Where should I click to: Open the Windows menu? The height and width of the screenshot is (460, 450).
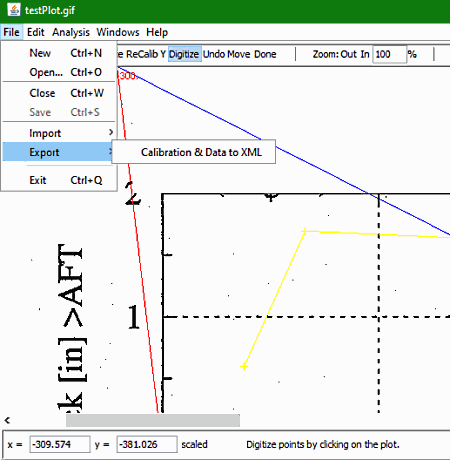tap(118, 32)
